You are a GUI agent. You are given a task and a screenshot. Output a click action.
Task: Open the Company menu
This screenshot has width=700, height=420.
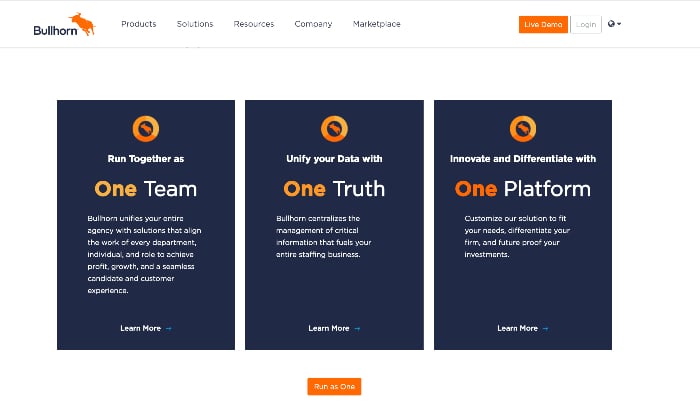pyautogui.click(x=313, y=24)
